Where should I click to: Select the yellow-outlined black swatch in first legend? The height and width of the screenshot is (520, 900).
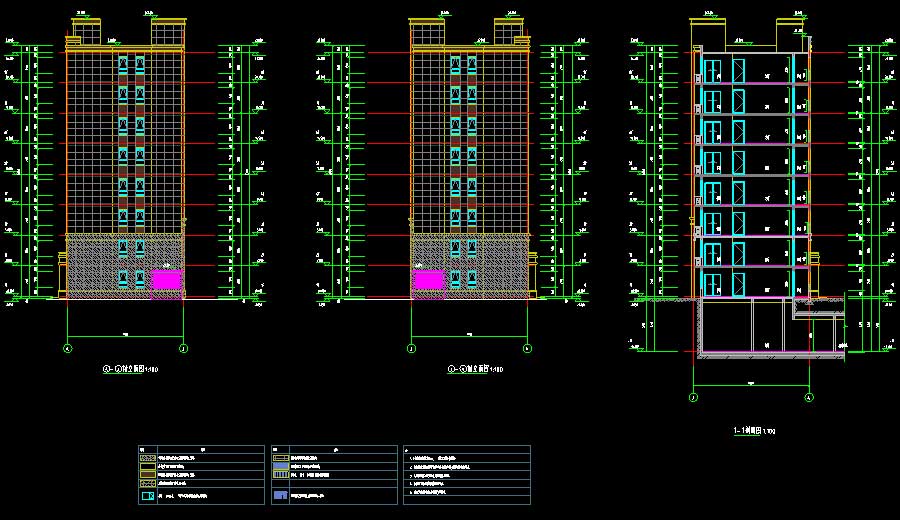[x=148, y=467]
